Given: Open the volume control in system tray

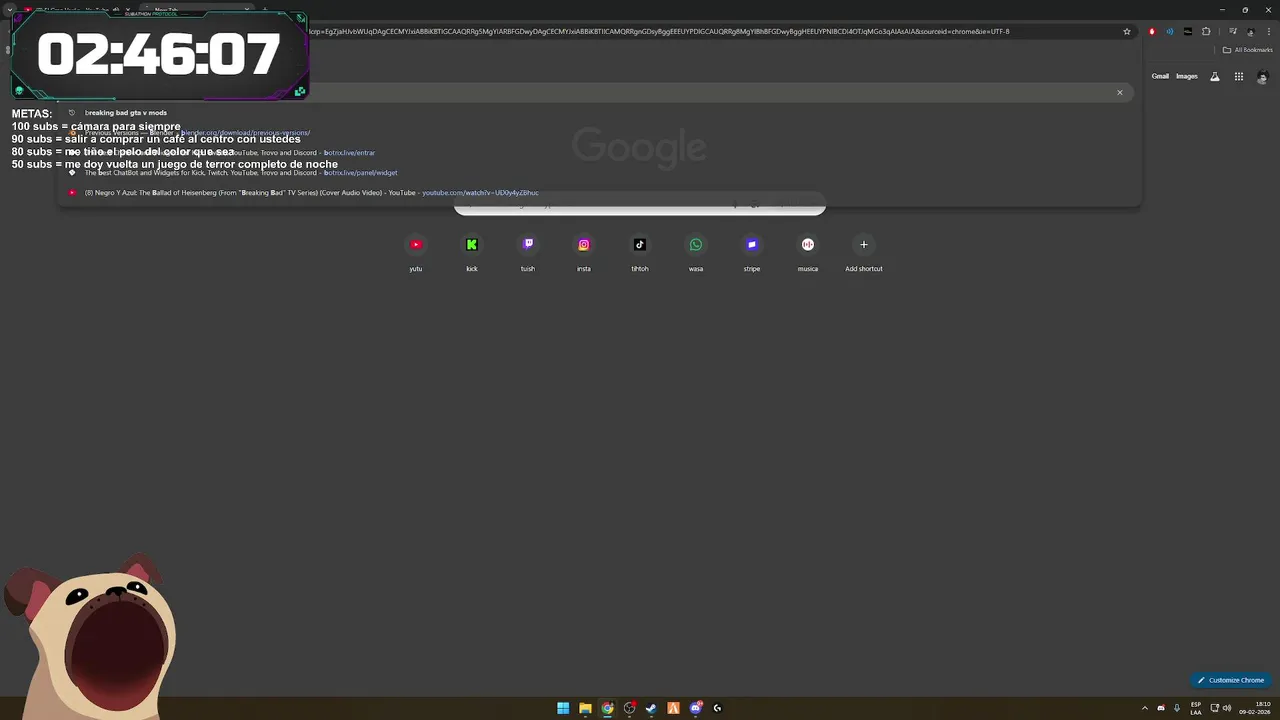Looking at the screenshot, I should 1227,708.
